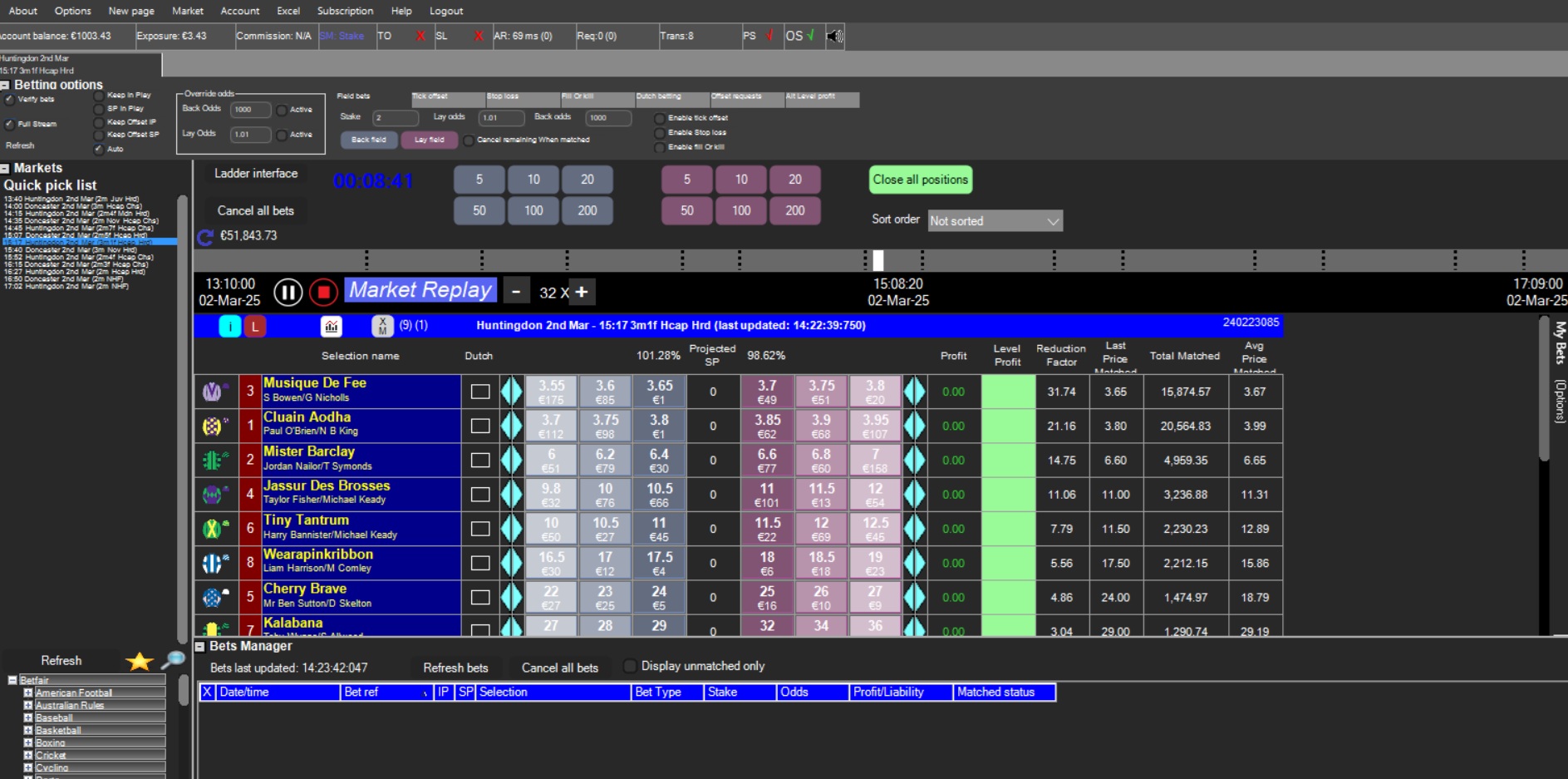1568x779 pixels.
Task: Open the Excel menu
Action: point(288,11)
